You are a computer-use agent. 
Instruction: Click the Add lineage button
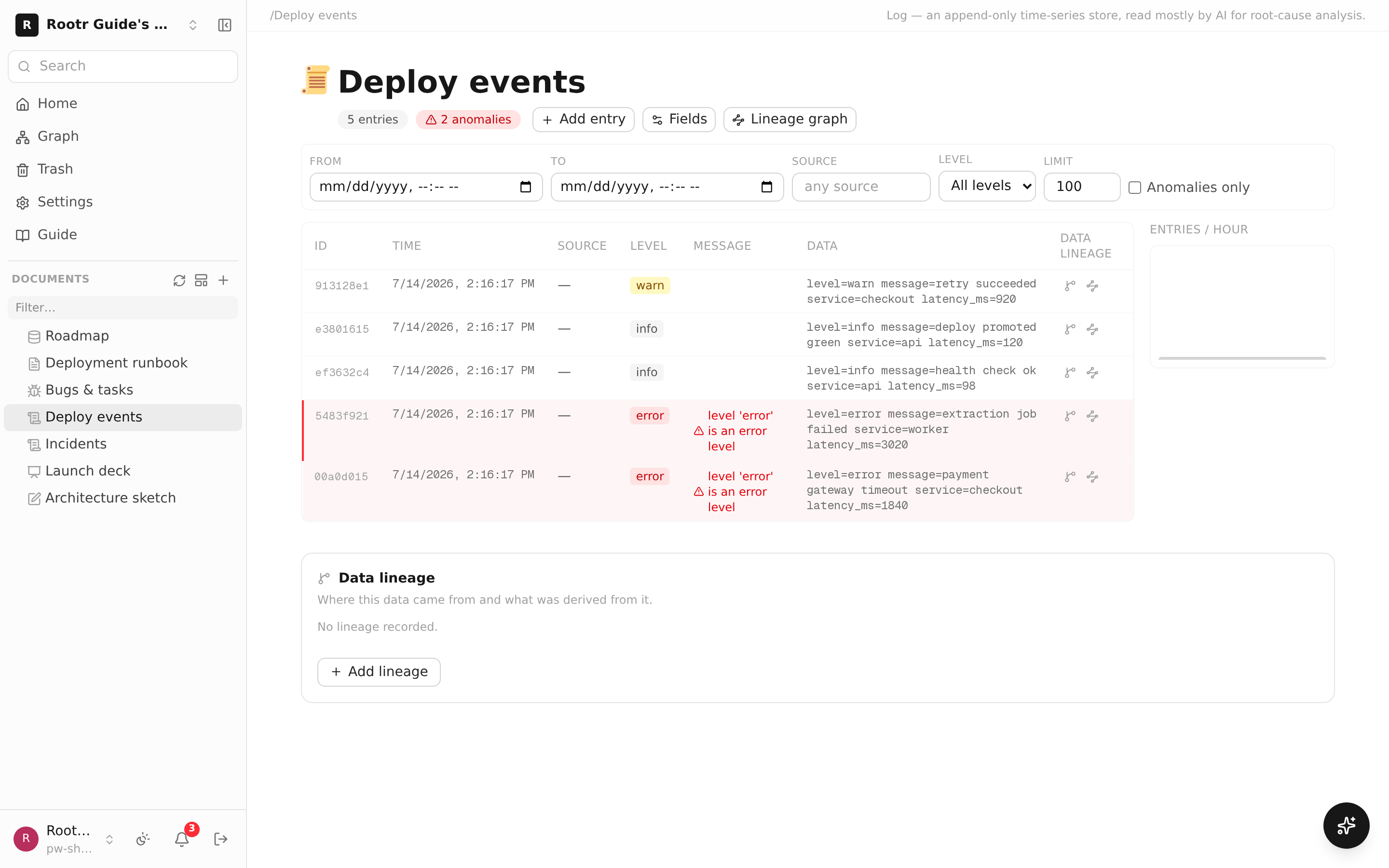379,672
